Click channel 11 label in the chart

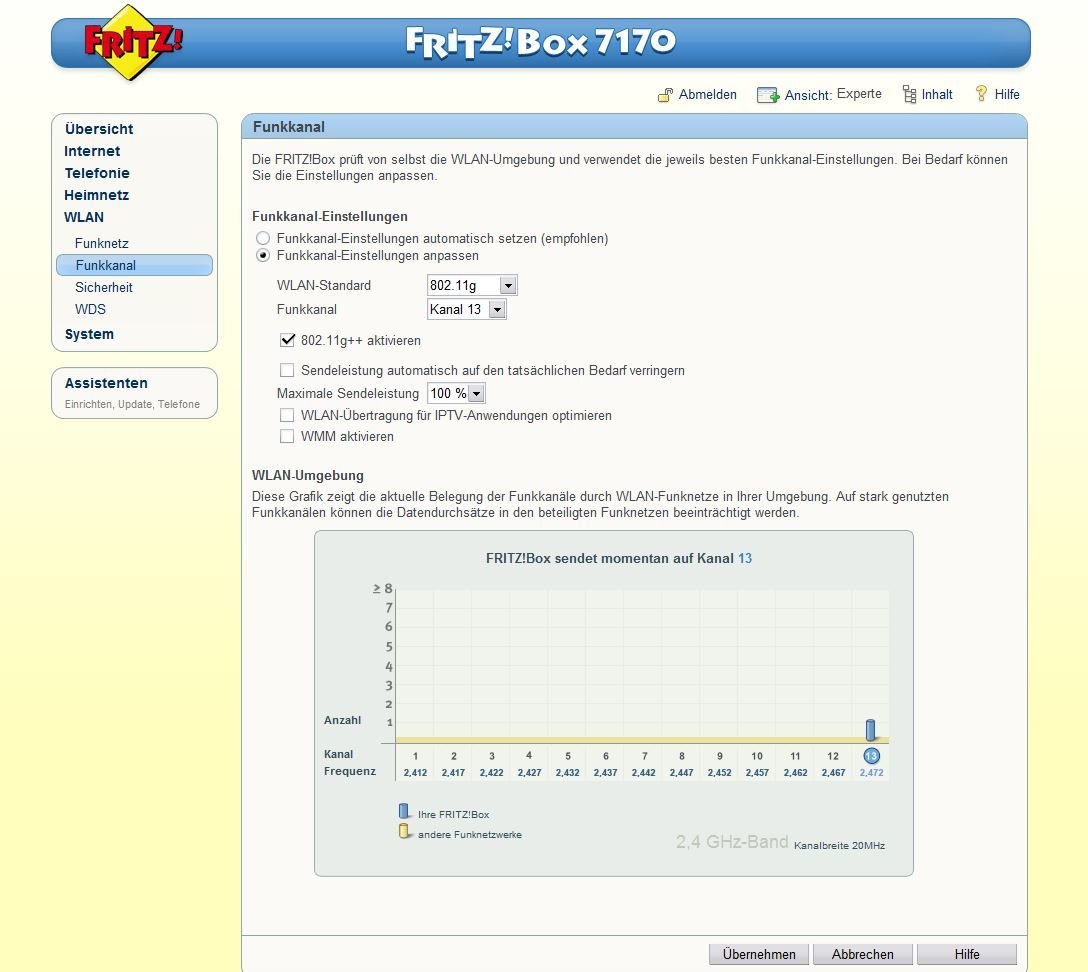[795, 756]
